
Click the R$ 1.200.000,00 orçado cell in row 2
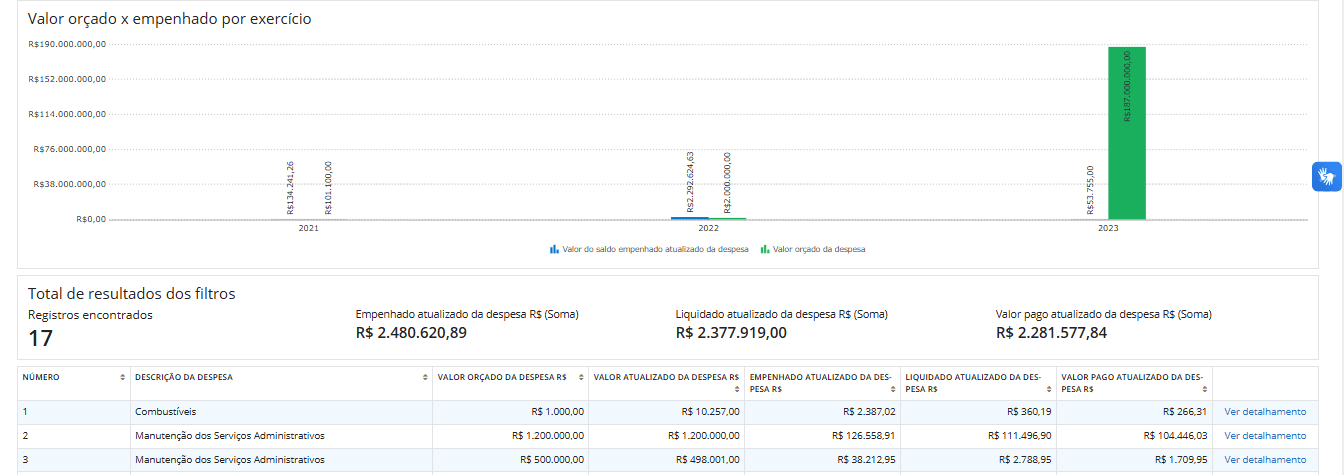coord(511,436)
